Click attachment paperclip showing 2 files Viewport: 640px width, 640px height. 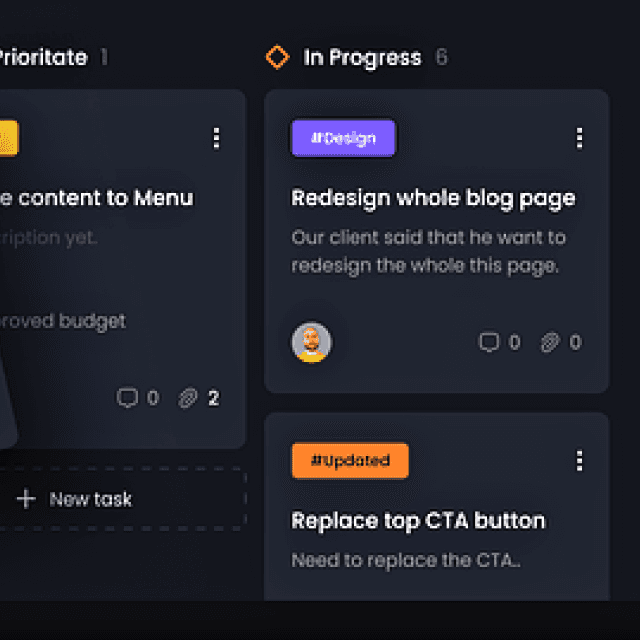pyautogui.click(x=188, y=398)
